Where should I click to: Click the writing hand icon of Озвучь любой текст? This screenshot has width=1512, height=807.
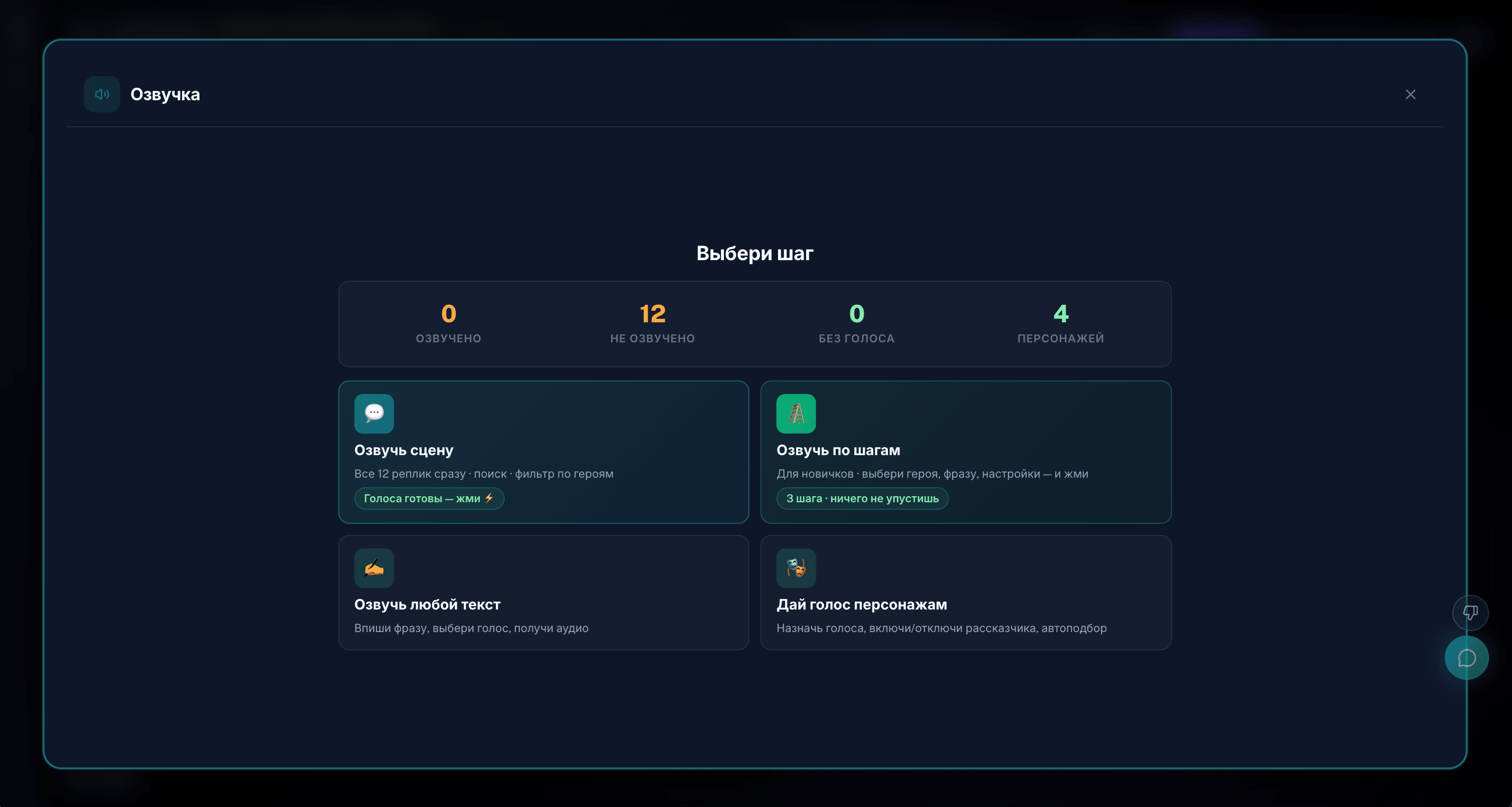tap(374, 568)
